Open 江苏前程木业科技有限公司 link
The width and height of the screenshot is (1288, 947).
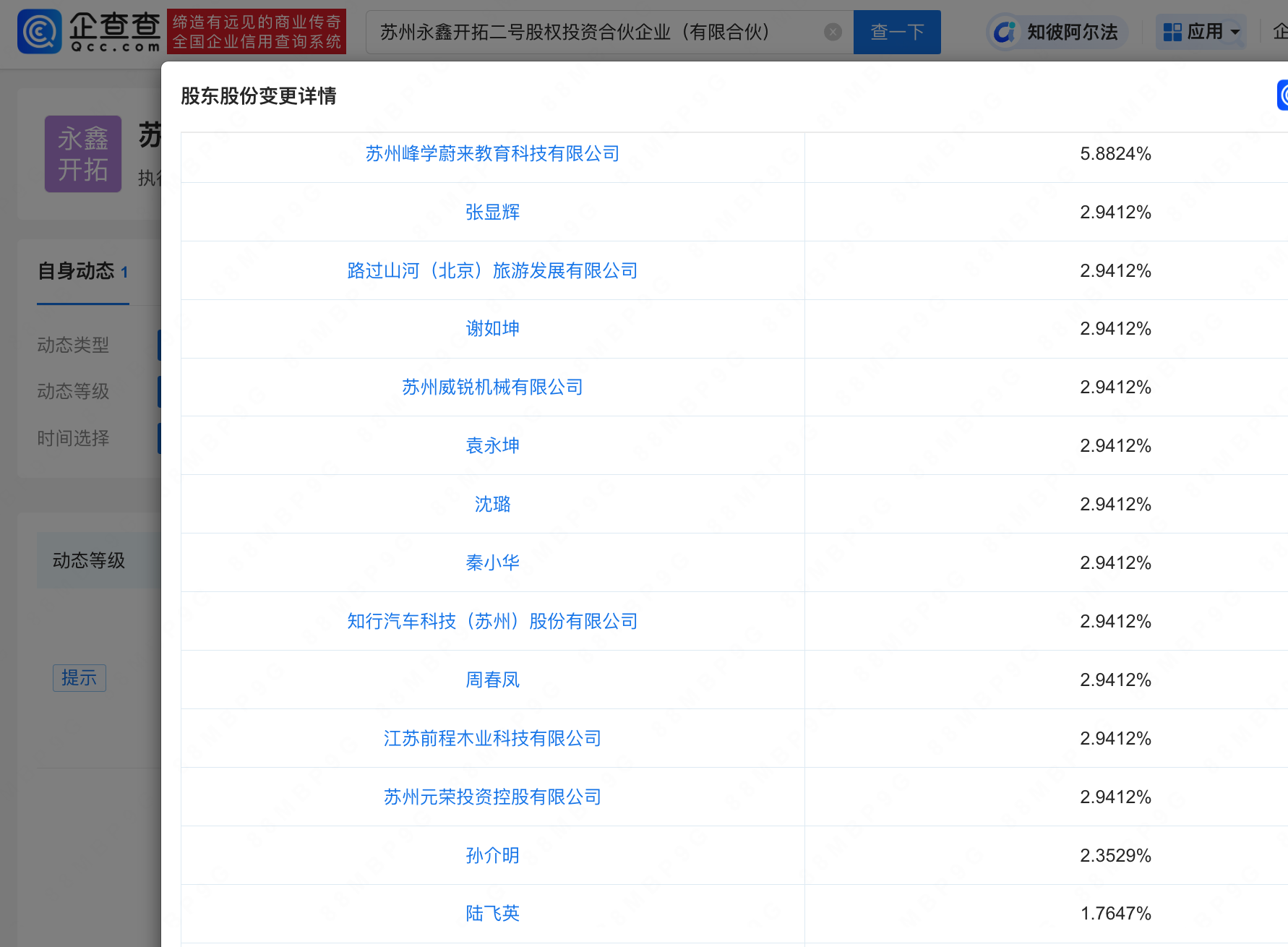tap(493, 739)
